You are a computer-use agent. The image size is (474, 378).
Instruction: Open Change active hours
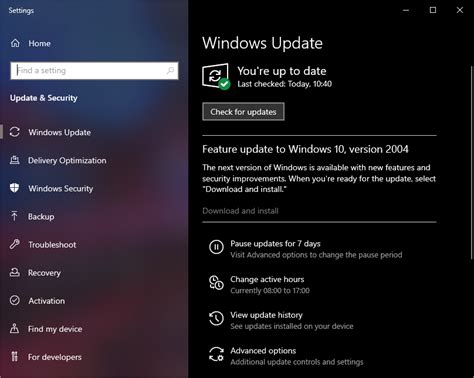coord(267,279)
